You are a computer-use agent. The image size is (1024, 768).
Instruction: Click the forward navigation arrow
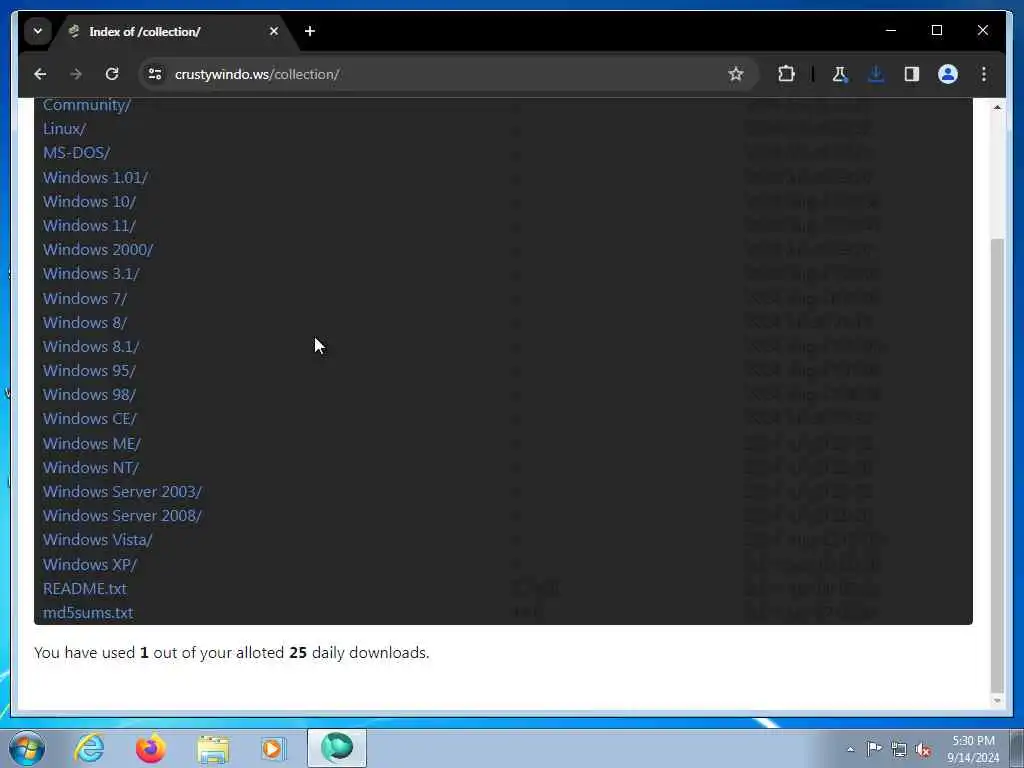[x=76, y=74]
